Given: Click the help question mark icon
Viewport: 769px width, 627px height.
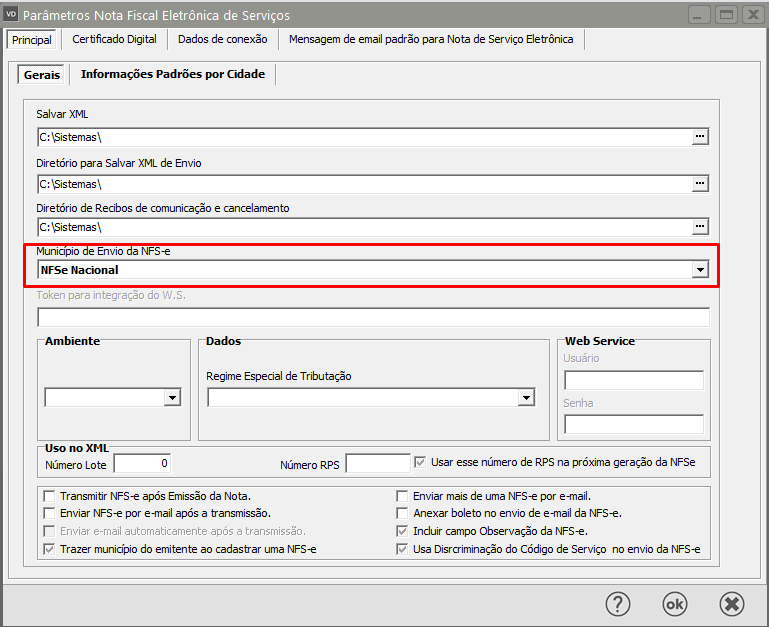Looking at the screenshot, I should click(619, 603).
